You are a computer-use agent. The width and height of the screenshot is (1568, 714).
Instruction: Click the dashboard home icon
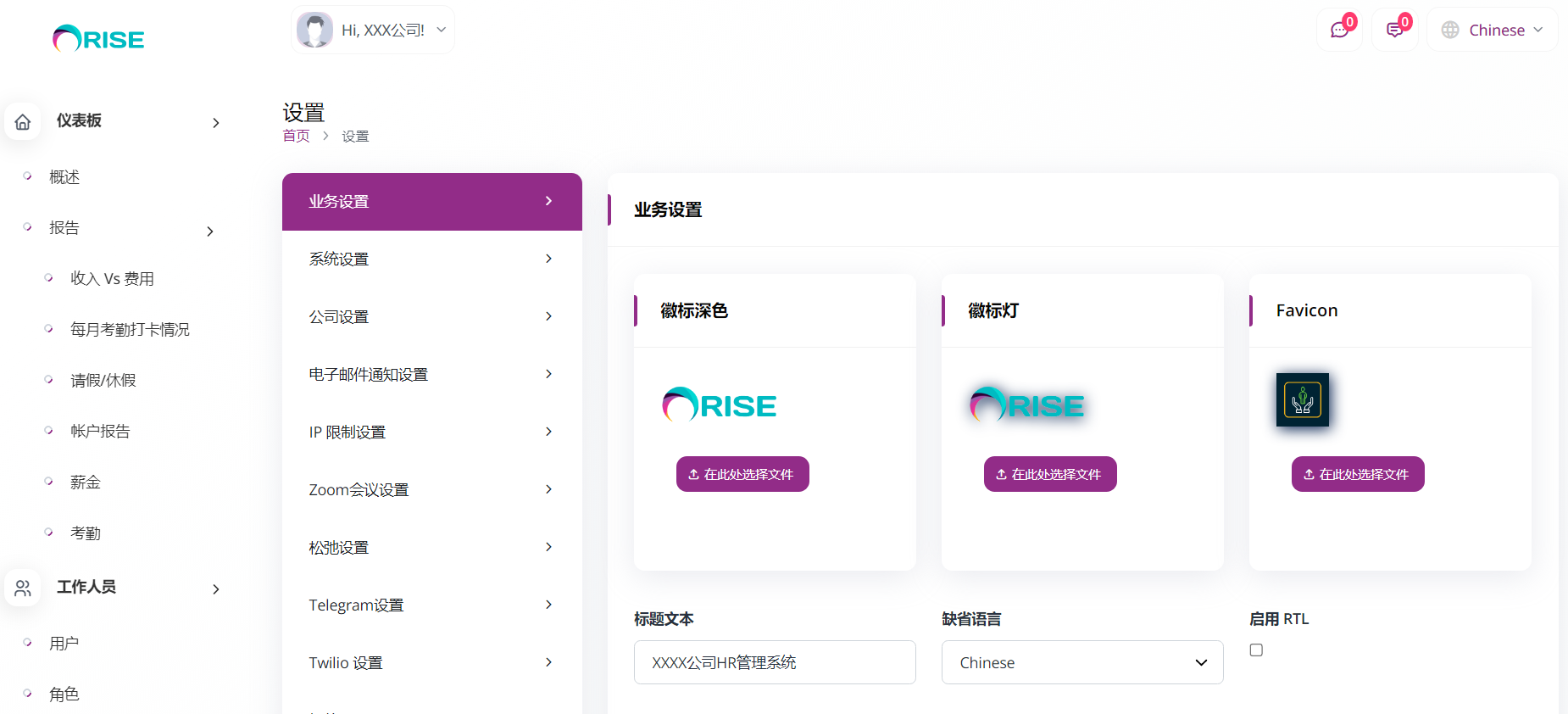23,122
